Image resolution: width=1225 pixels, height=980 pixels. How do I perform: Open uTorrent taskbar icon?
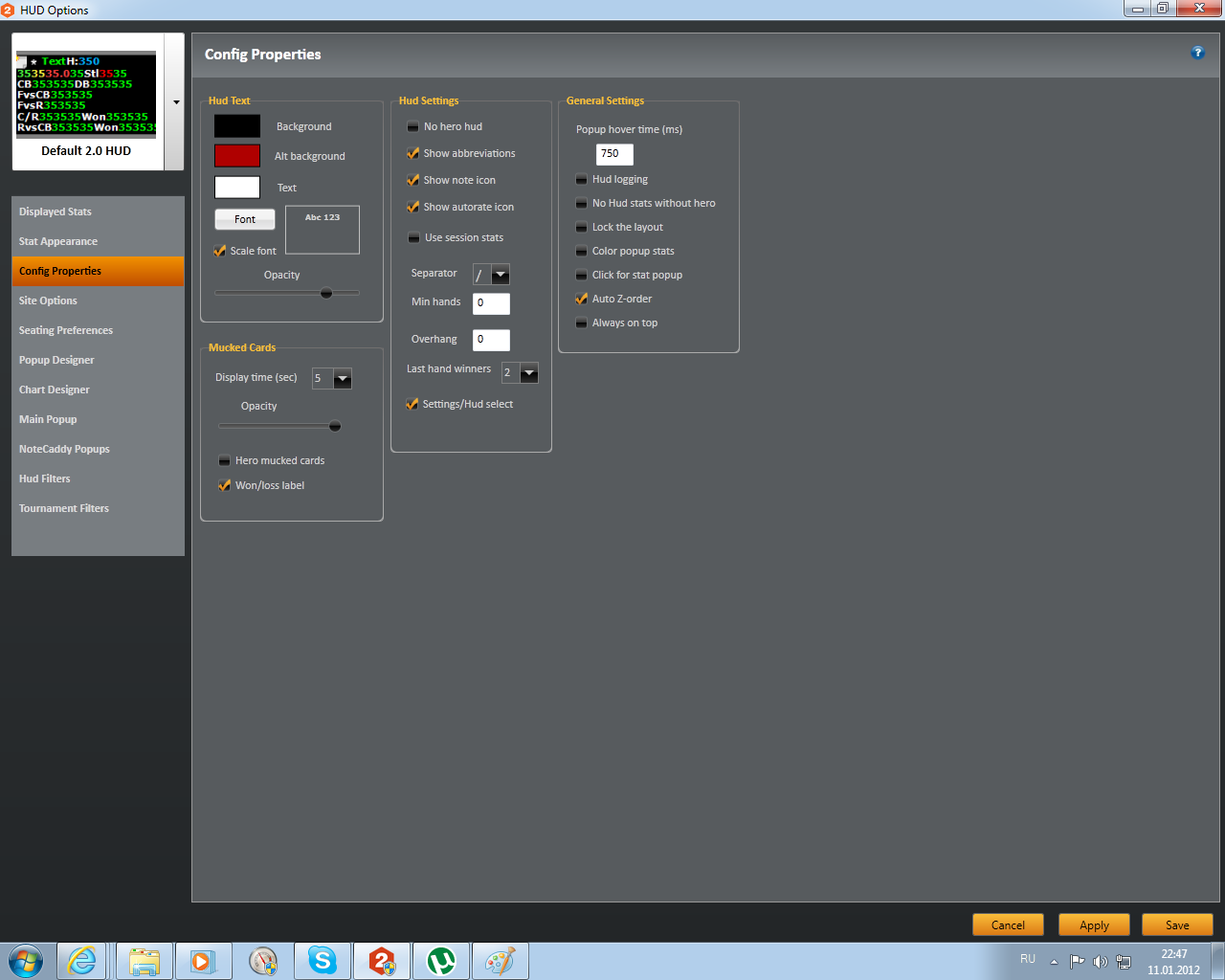point(441,961)
